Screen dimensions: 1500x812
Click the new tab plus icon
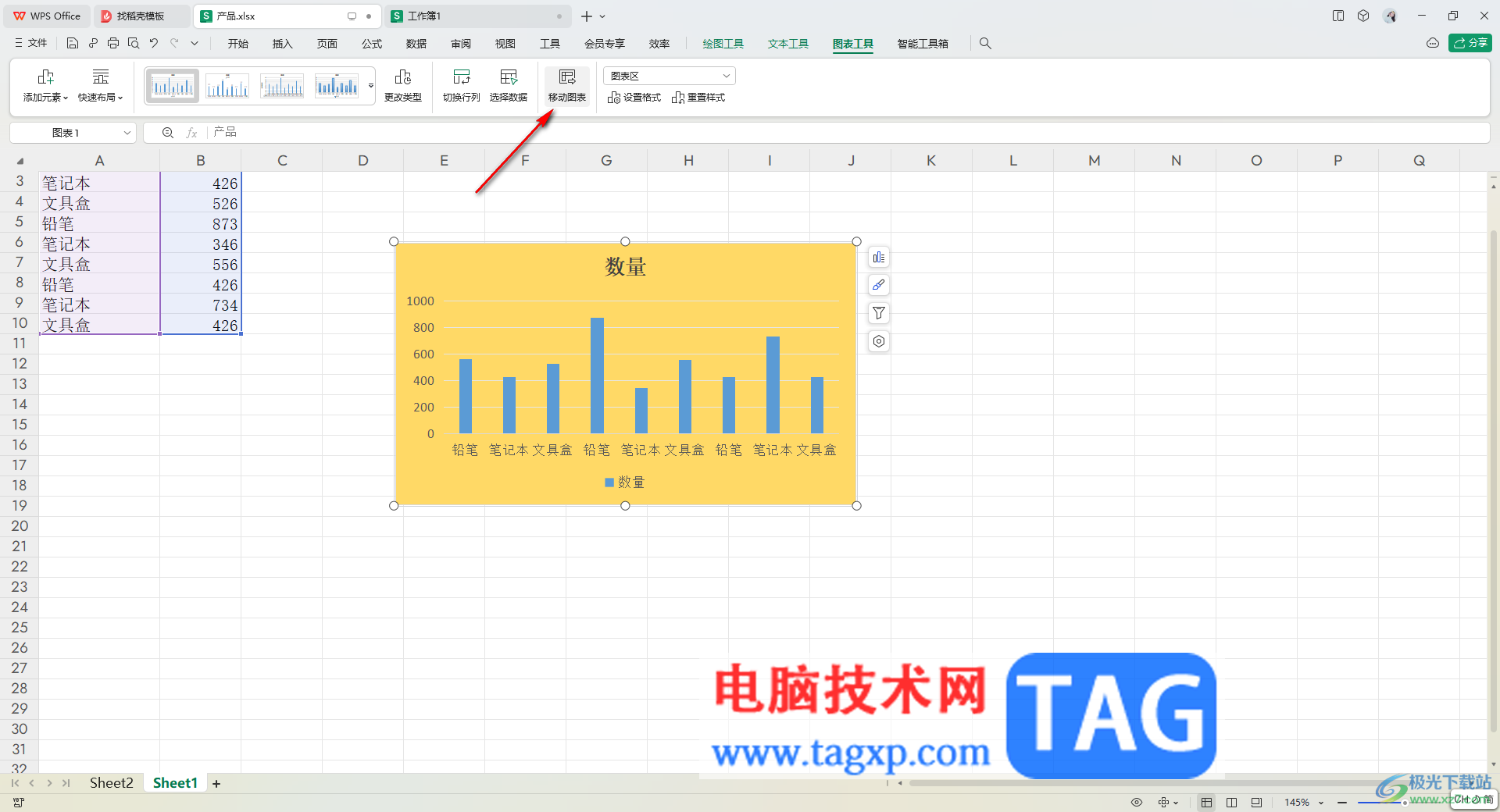tap(586, 16)
